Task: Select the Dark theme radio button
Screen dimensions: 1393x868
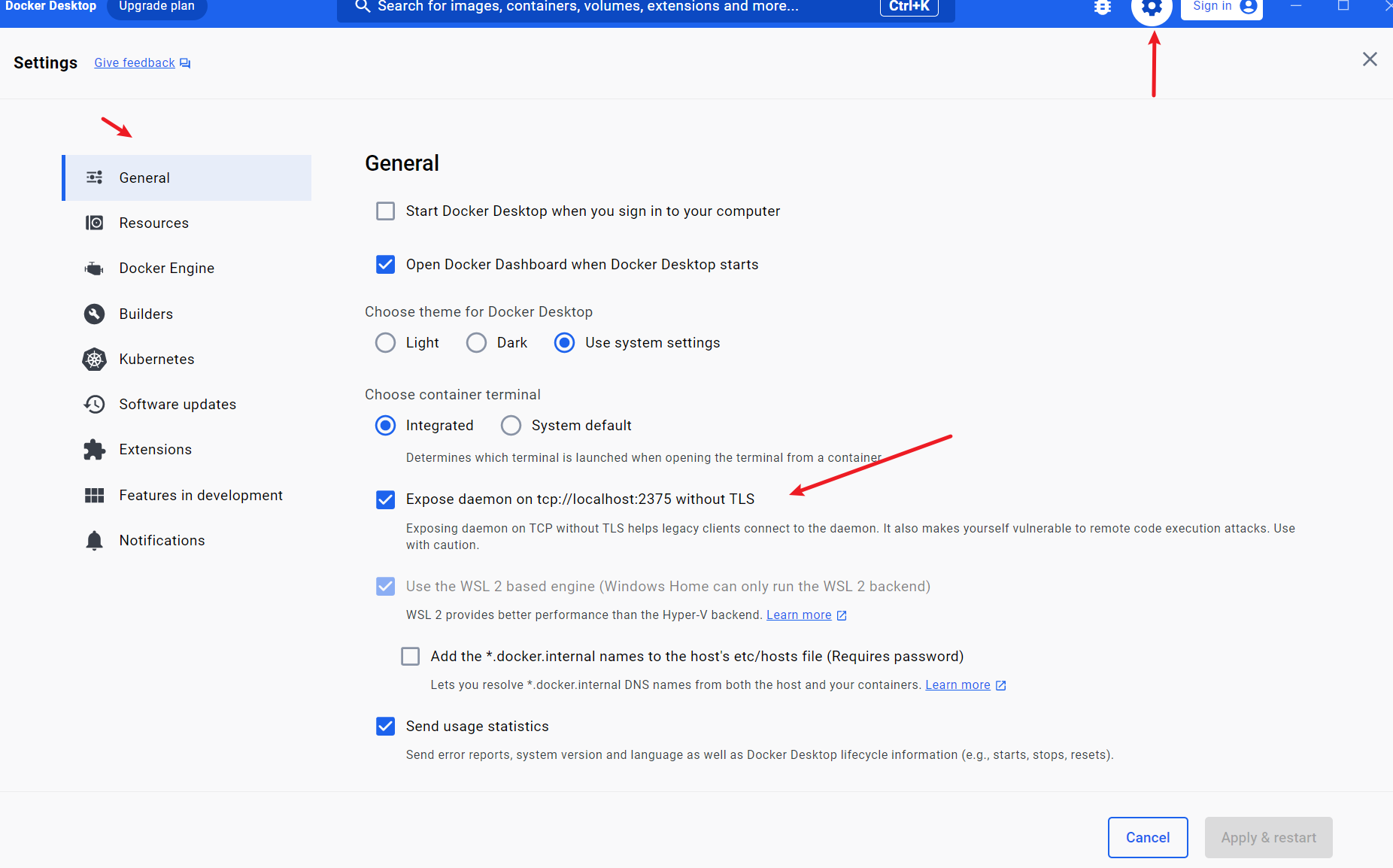Action: [476, 343]
